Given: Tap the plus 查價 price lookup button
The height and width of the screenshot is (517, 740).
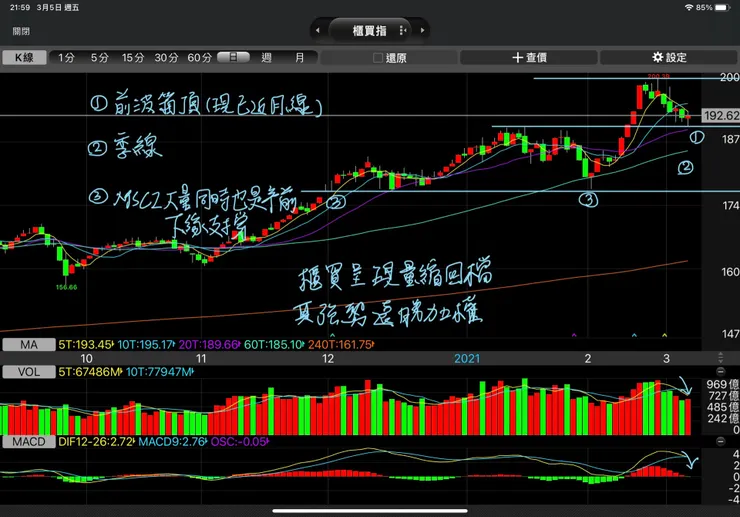Looking at the screenshot, I should [529, 58].
